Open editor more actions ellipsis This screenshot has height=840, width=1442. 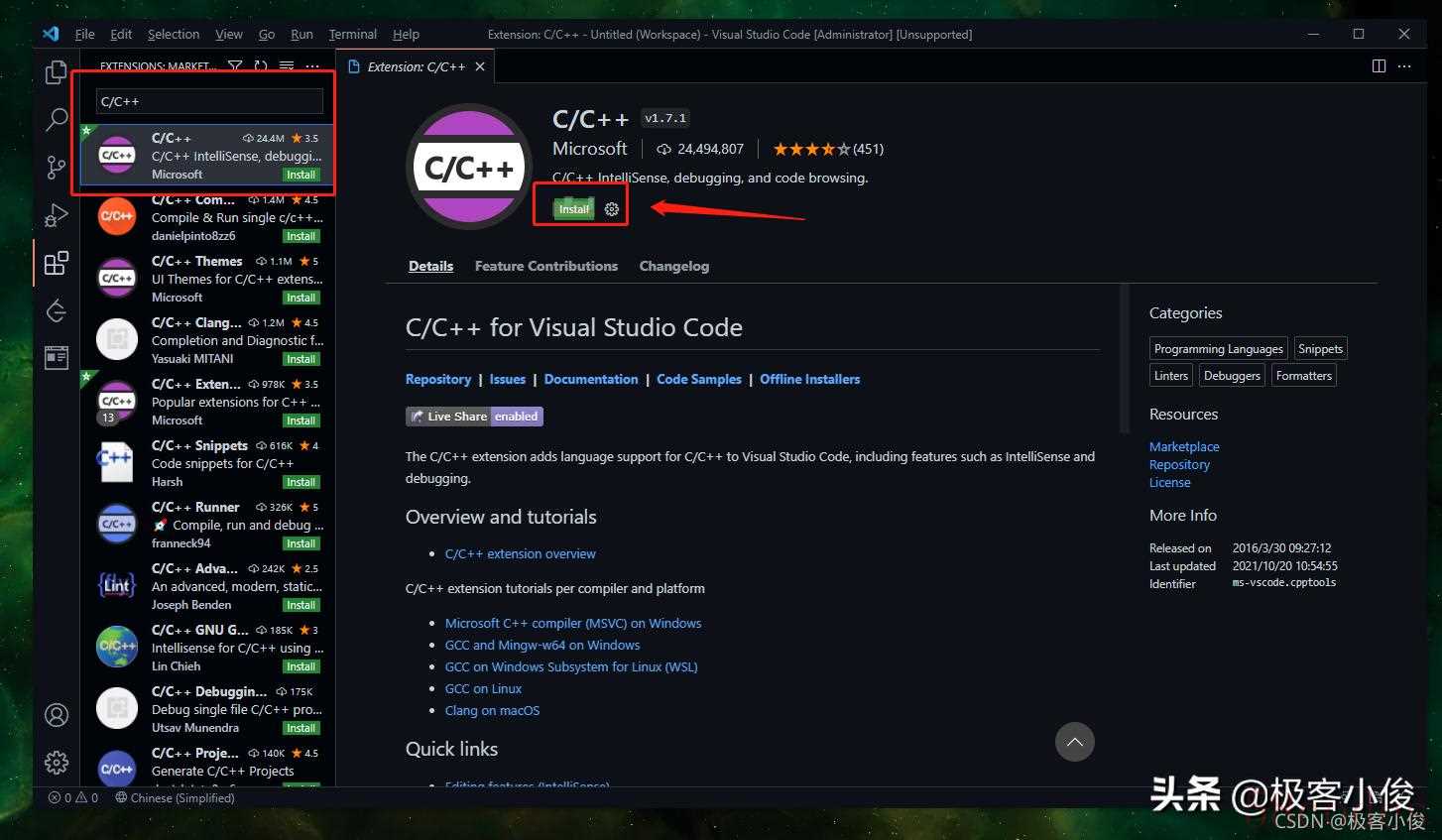click(x=1404, y=66)
